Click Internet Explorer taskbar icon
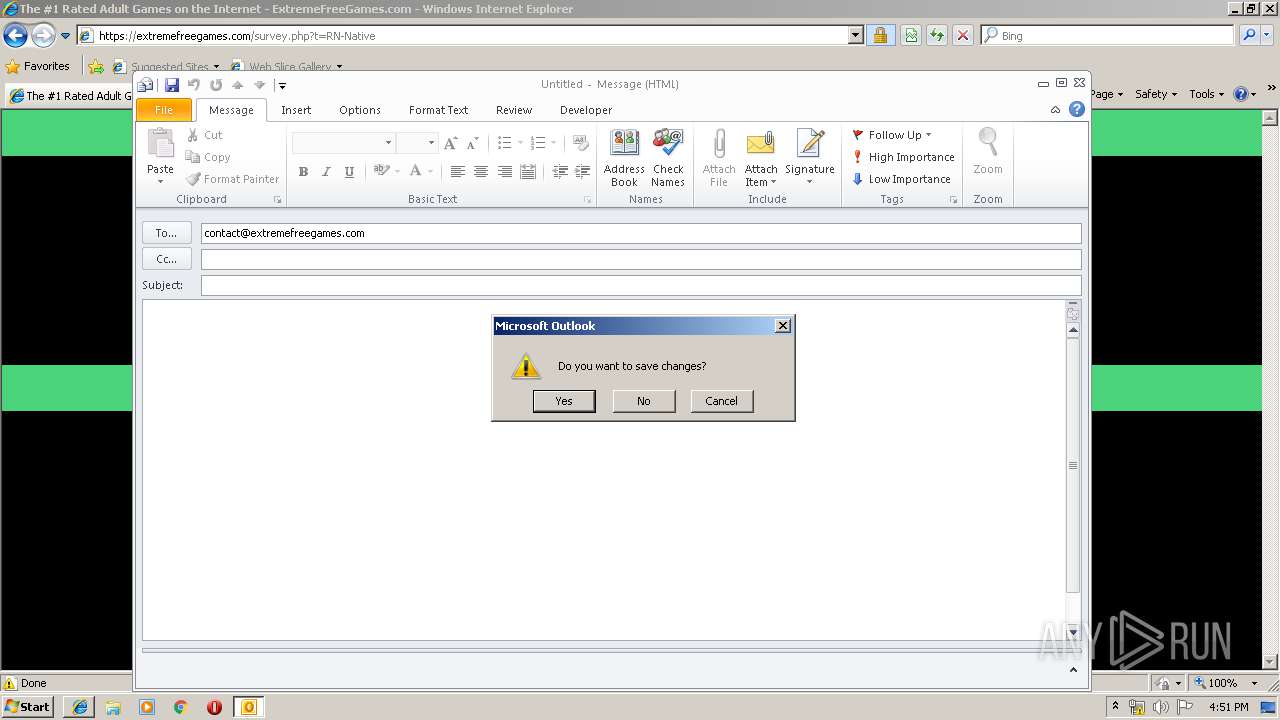1280x720 pixels. point(80,707)
